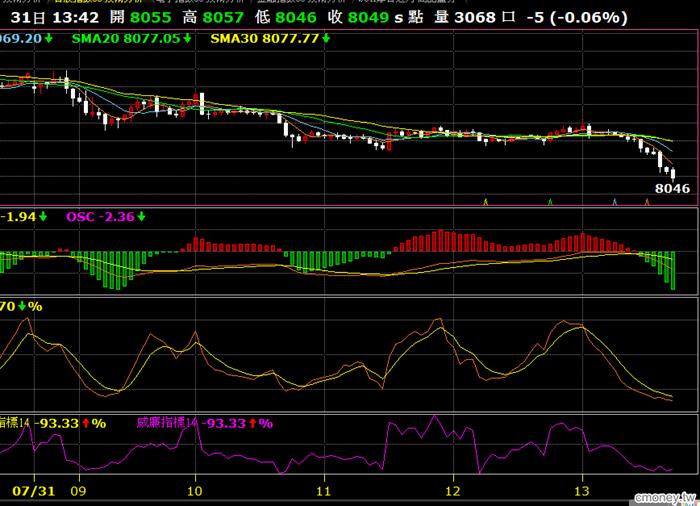Open the cmoney.tw watermark link
This screenshot has height=506, width=700.
coord(665,498)
